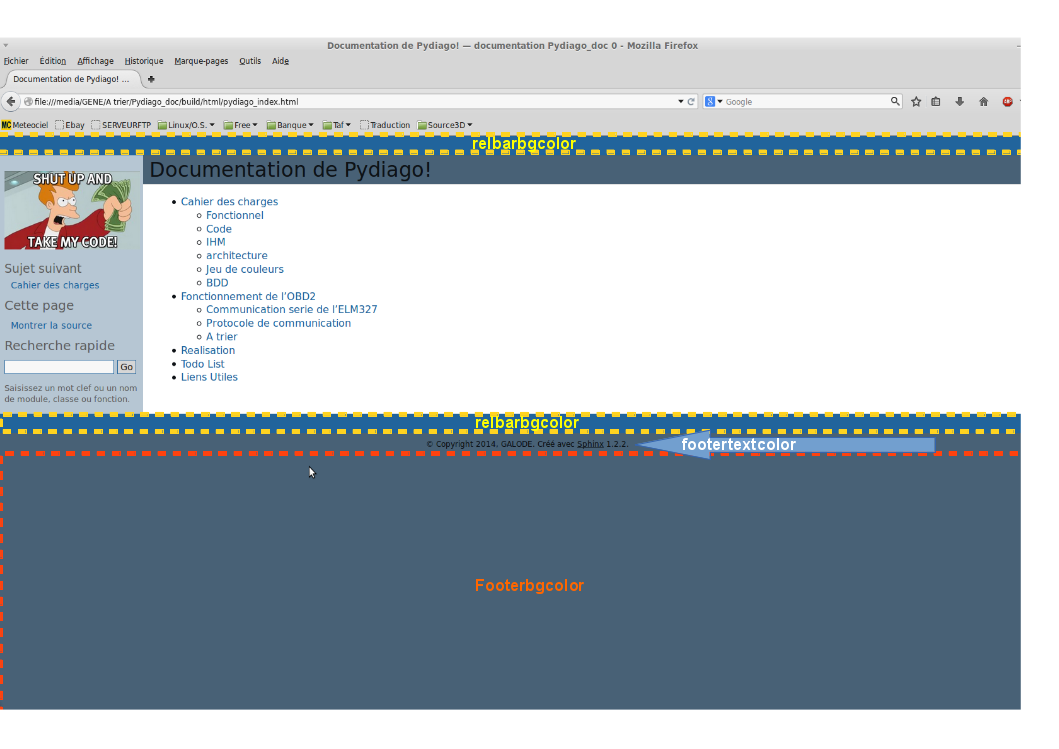Reload the page with the refresh icon
1059x749 pixels.
tap(691, 101)
